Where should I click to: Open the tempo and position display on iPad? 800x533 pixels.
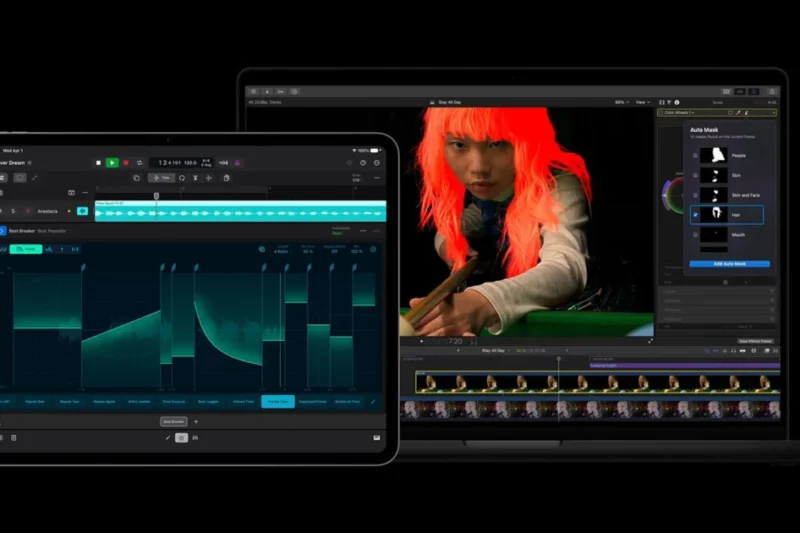coord(182,163)
